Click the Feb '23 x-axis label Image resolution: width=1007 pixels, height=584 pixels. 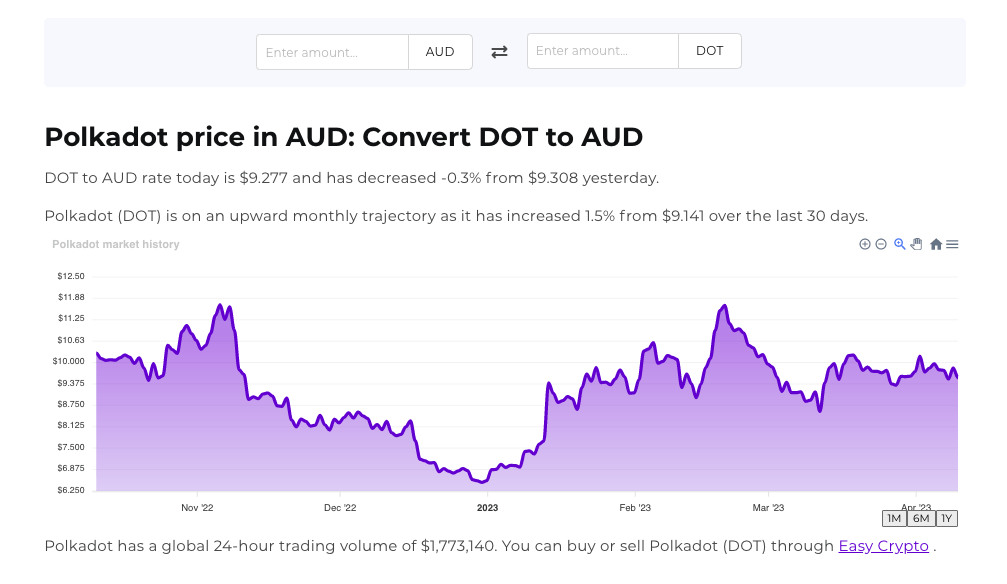pos(635,508)
